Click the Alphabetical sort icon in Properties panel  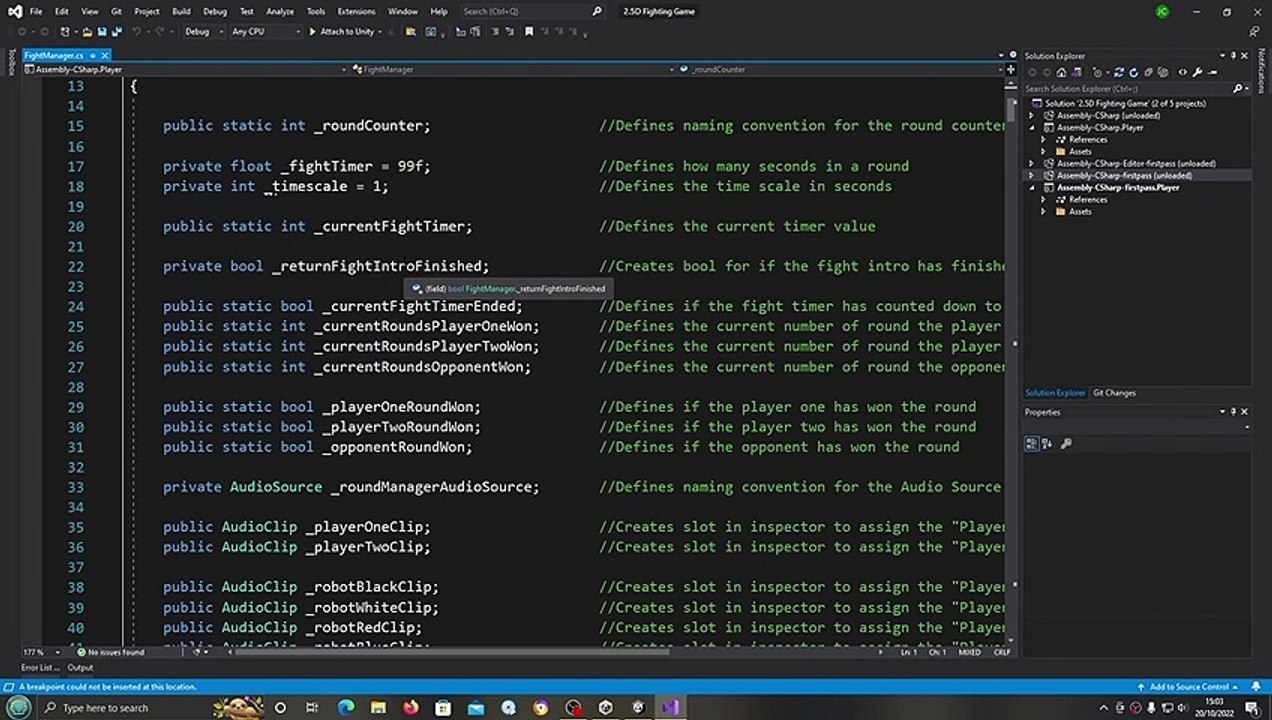pos(1047,443)
